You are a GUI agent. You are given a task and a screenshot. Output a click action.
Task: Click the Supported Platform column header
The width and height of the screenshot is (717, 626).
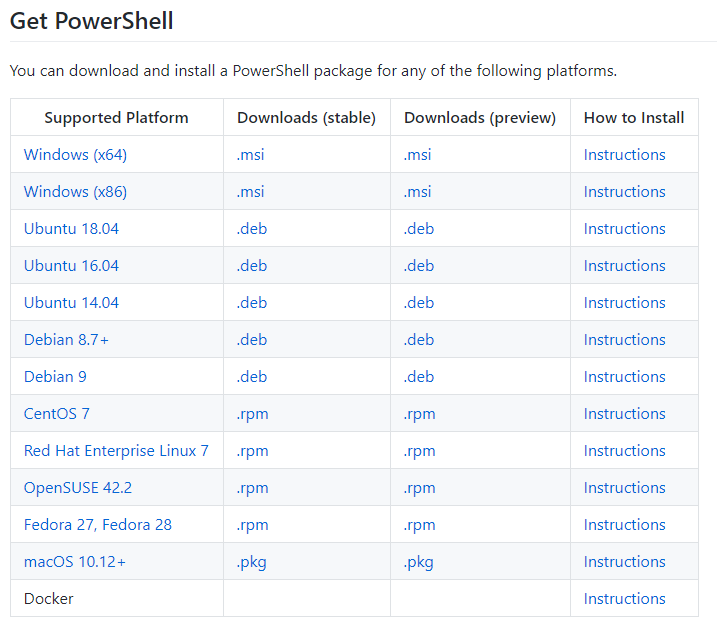point(116,118)
